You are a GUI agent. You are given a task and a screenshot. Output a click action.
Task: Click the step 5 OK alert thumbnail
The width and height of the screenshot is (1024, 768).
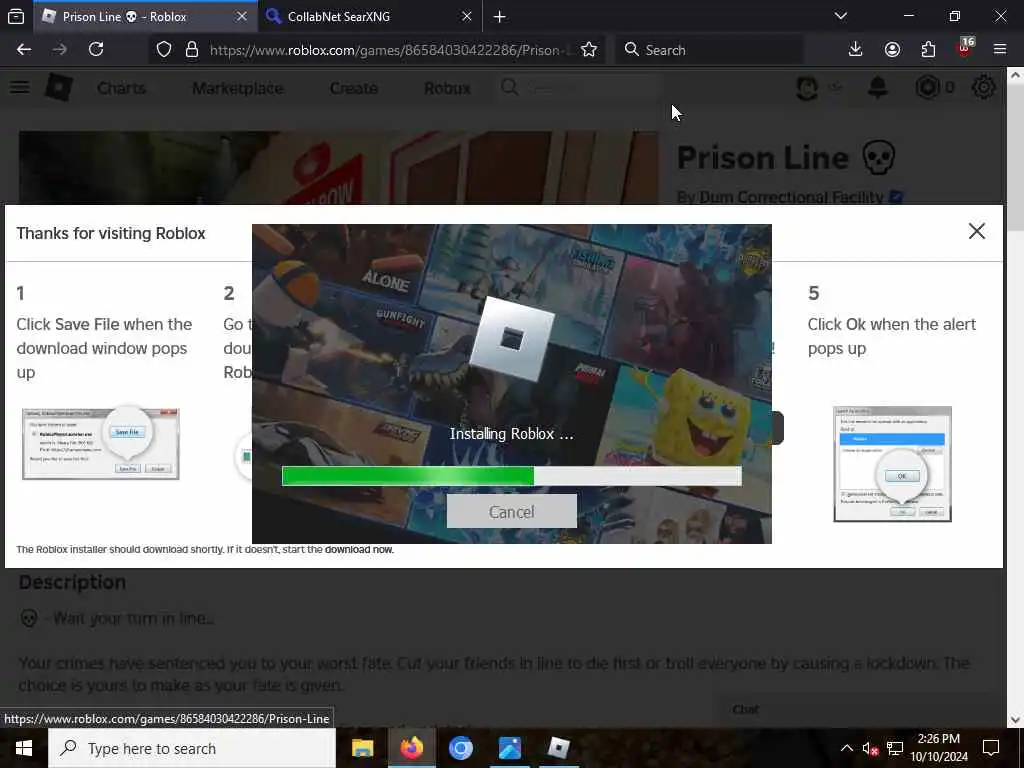(x=892, y=464)
